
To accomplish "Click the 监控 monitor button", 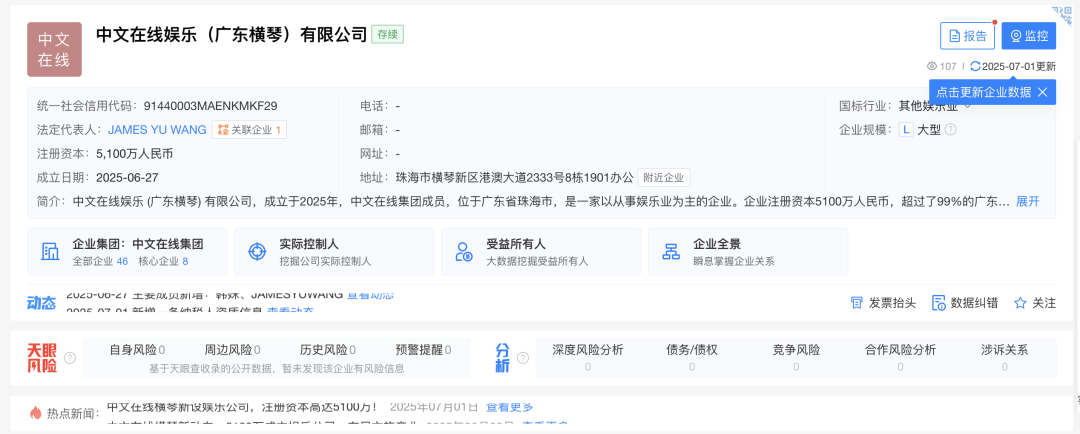I will [1028, 36].
